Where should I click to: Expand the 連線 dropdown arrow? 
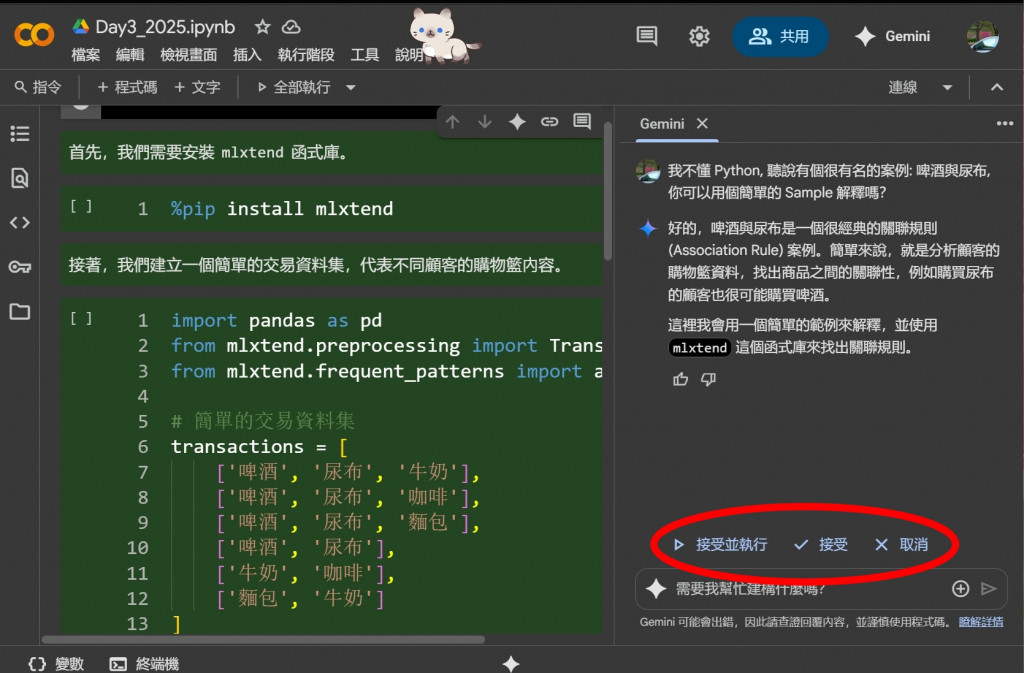click(947, 87)
